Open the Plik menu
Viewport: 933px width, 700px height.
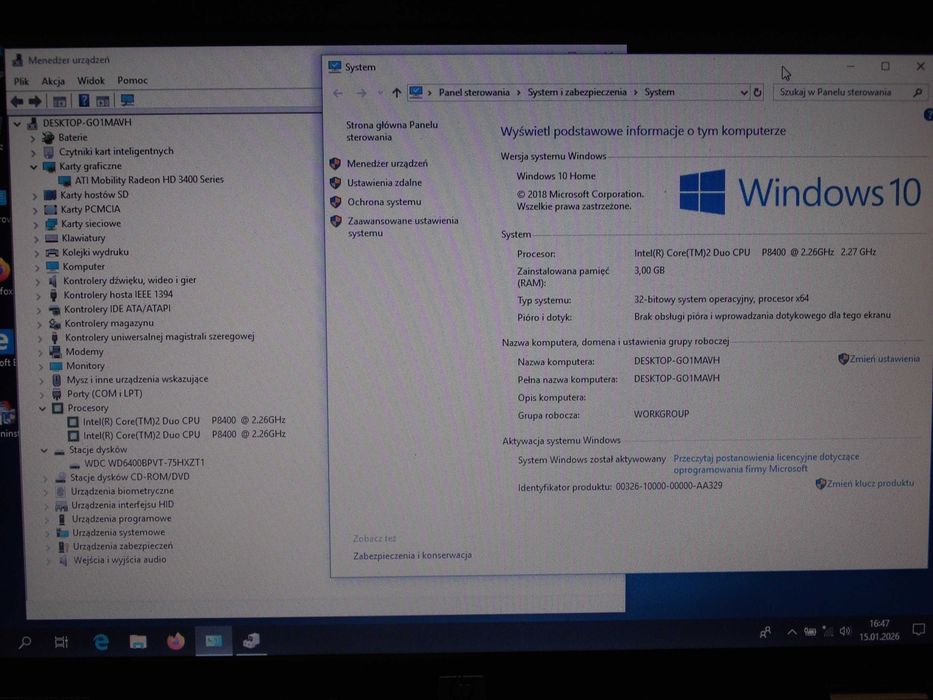click(21, 81)
